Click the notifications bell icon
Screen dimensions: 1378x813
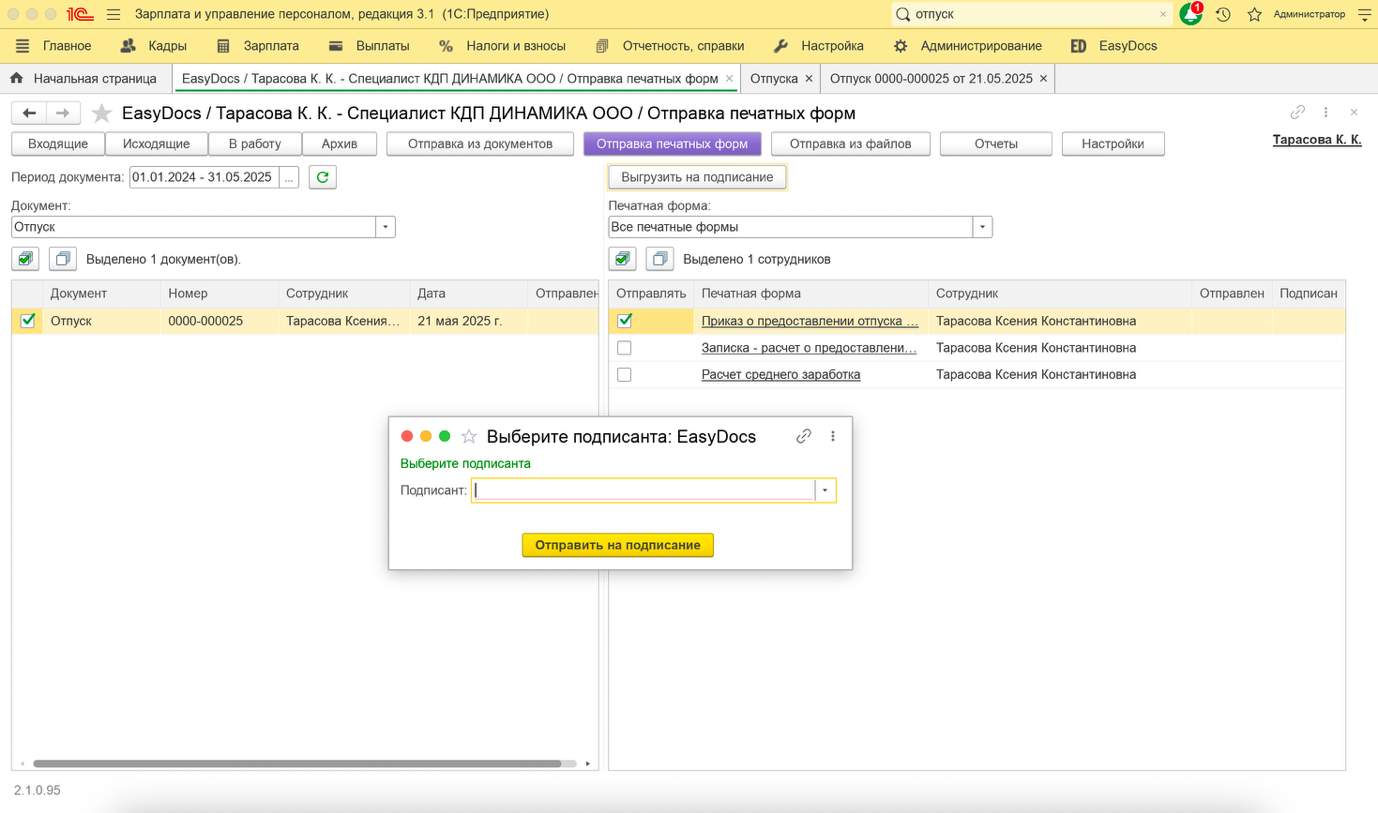point(1190,14)
